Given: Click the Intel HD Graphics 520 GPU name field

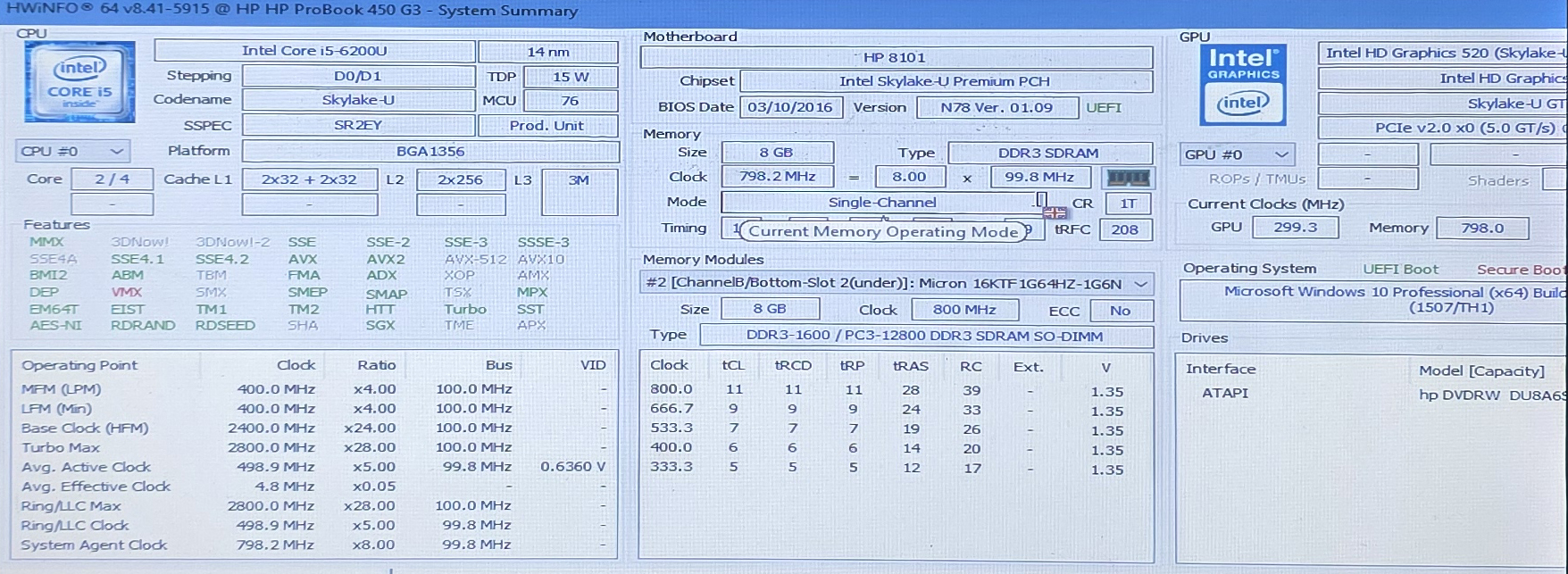Looking at the screenshot, I should click(1443, 53).
